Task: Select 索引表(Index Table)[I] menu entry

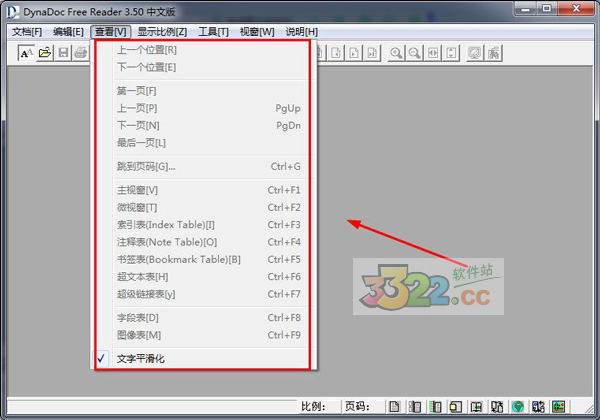Action: coord(202,225)
